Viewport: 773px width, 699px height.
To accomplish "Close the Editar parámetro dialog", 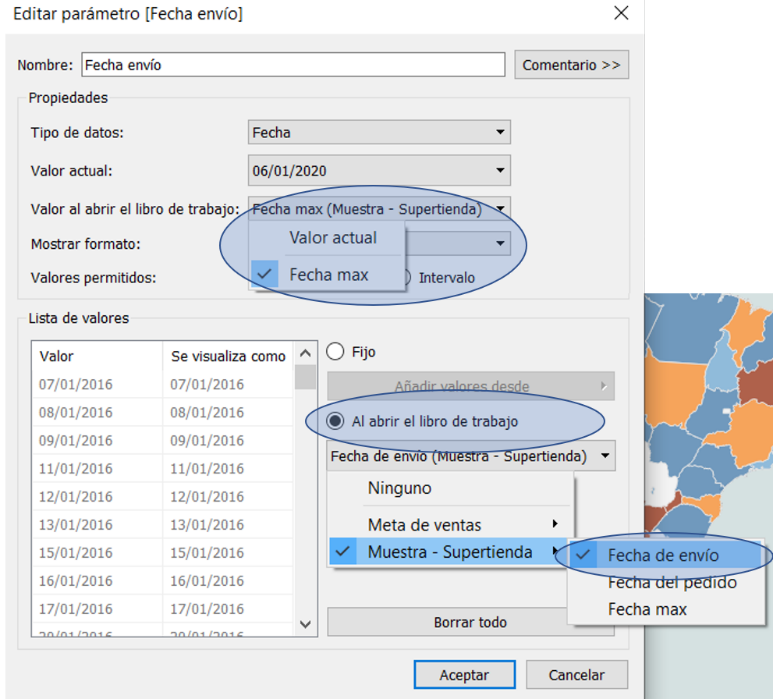I will [621, 14].
